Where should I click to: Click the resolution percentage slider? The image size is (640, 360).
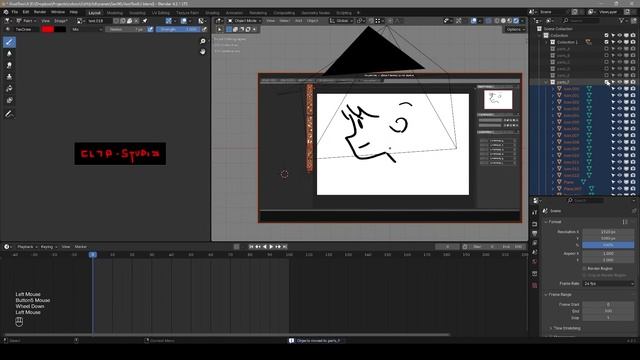point(608,245)
